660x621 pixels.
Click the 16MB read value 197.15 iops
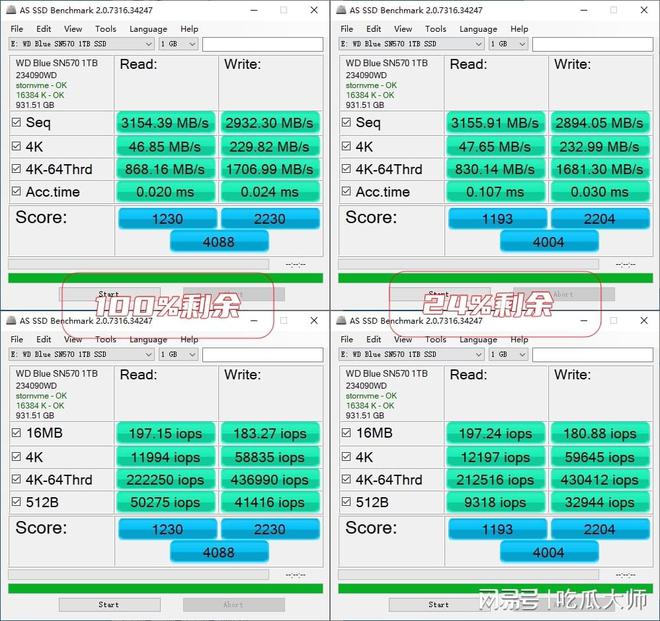click(x=165, y=433)
